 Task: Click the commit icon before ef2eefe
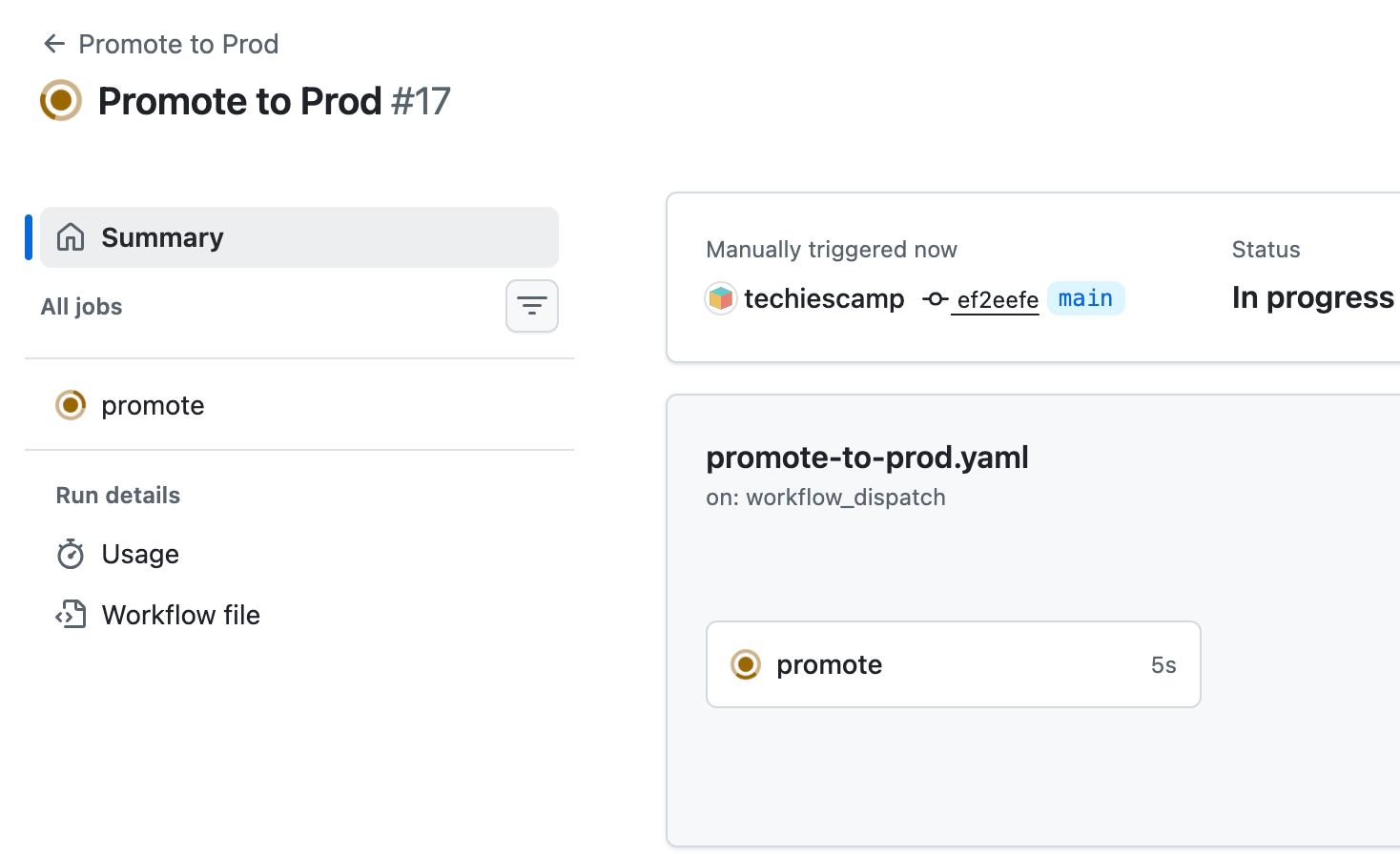point(935,298)
